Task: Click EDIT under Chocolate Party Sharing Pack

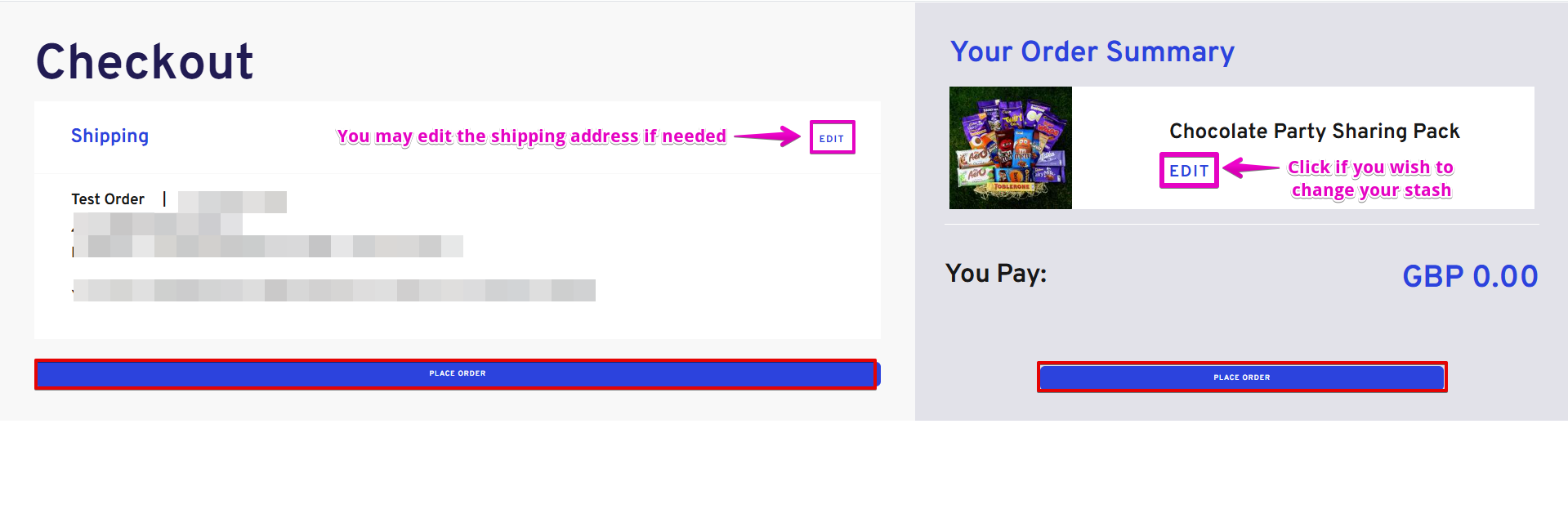Action: pyautogui.click(x=1189, y=171)
